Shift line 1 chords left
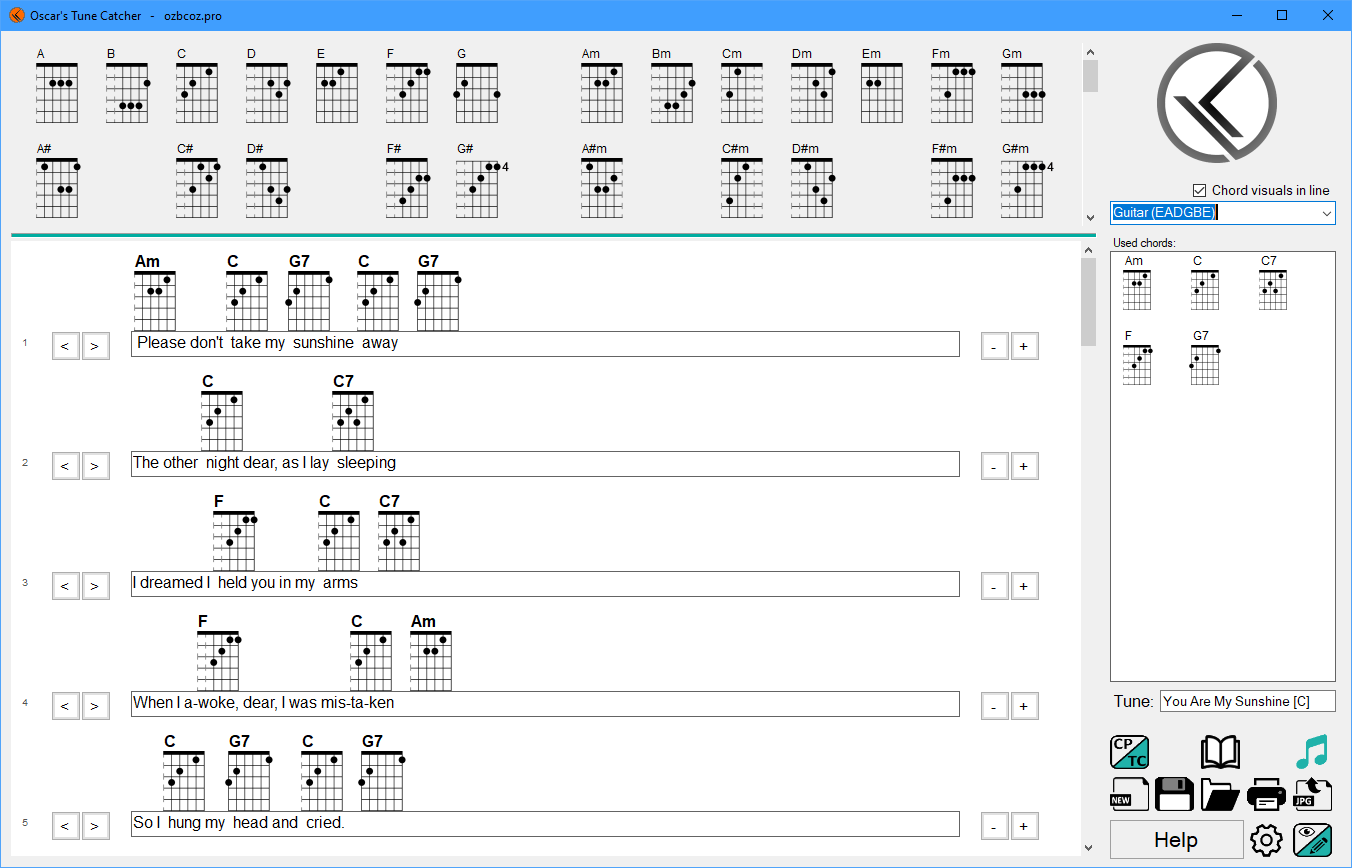The height and width of the screenshot is (868, 1352). pos(65,346)
